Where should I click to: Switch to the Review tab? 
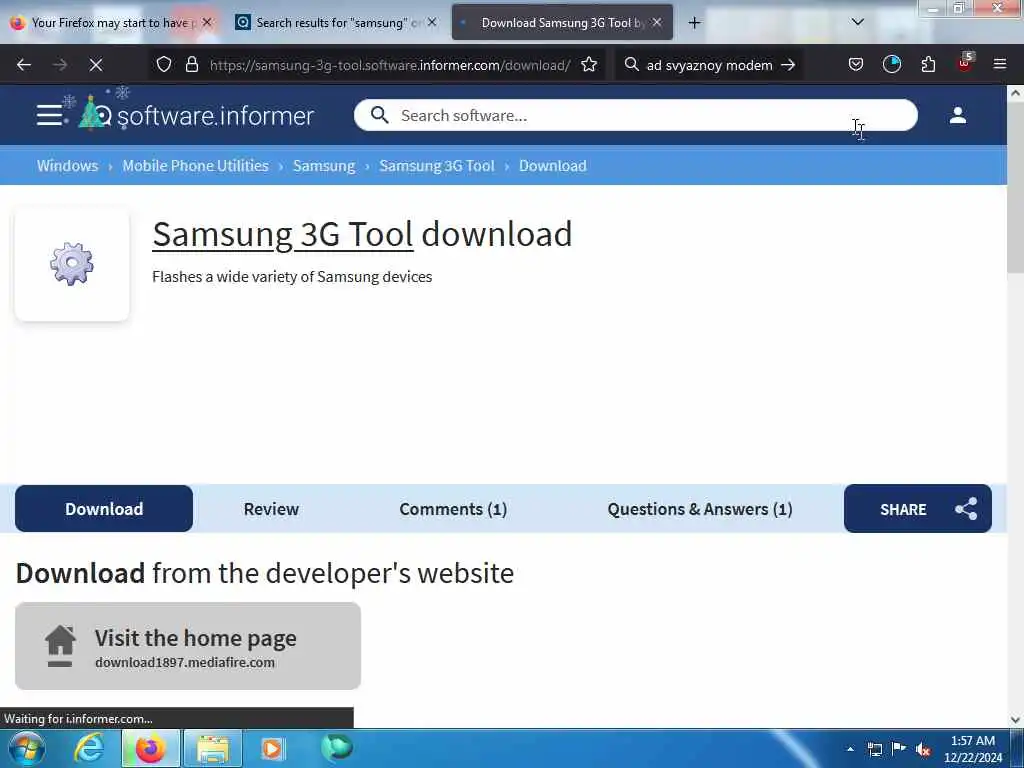point(271,509)
